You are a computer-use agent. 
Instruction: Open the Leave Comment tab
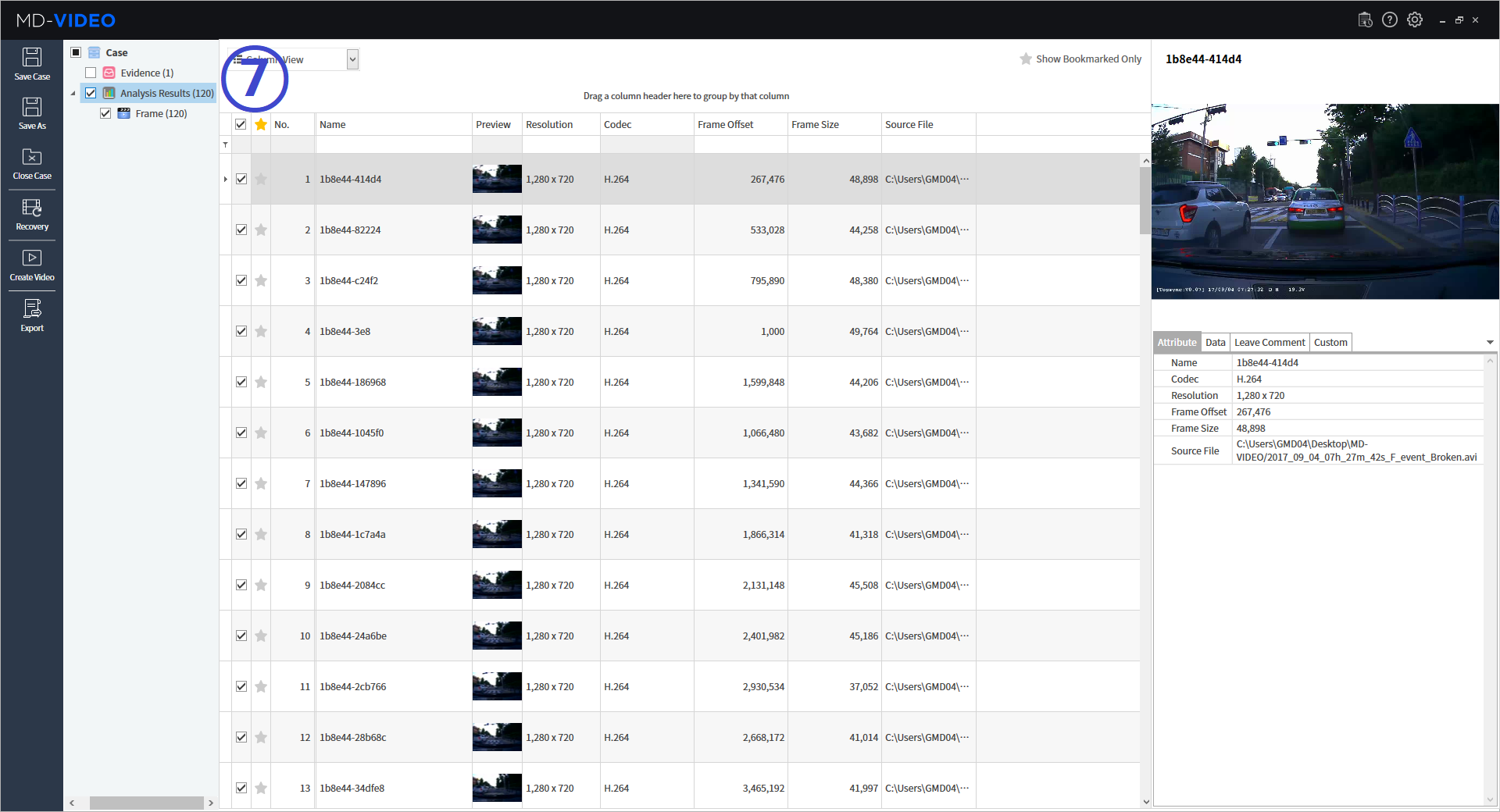(1269, 342)
